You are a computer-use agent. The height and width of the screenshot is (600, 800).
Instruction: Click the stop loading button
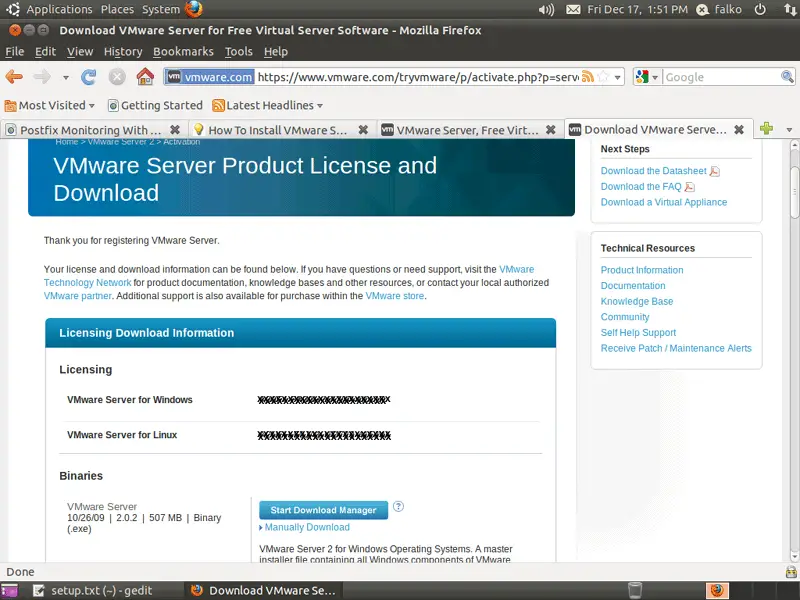pos(117,77)
